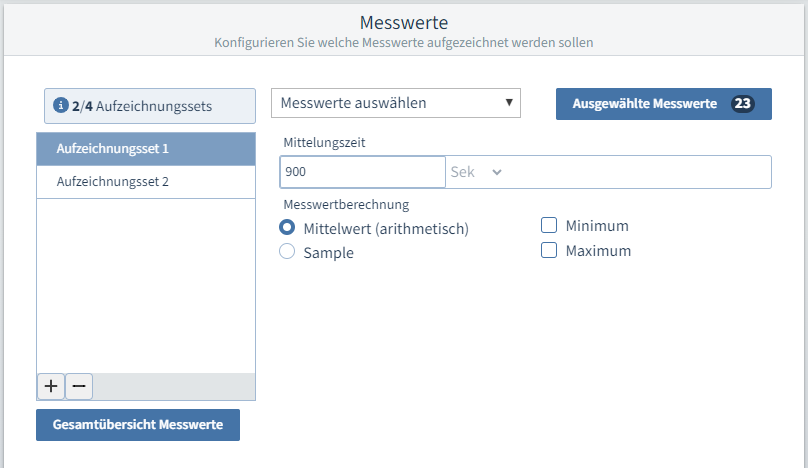Switch to Aufzeichnungsset 2
This screenshot has height=468, width=808.
point(146,182)
